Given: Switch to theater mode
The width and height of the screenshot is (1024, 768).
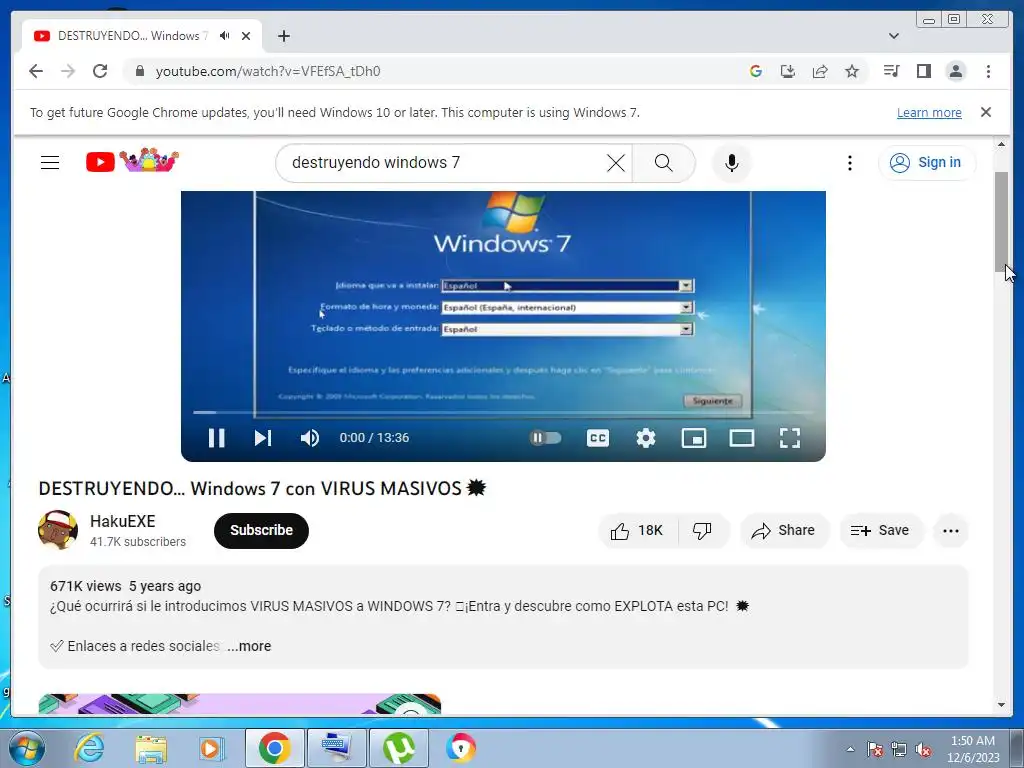Looking at the screenshot, I should pyautogui.click(x=742, y=438).
